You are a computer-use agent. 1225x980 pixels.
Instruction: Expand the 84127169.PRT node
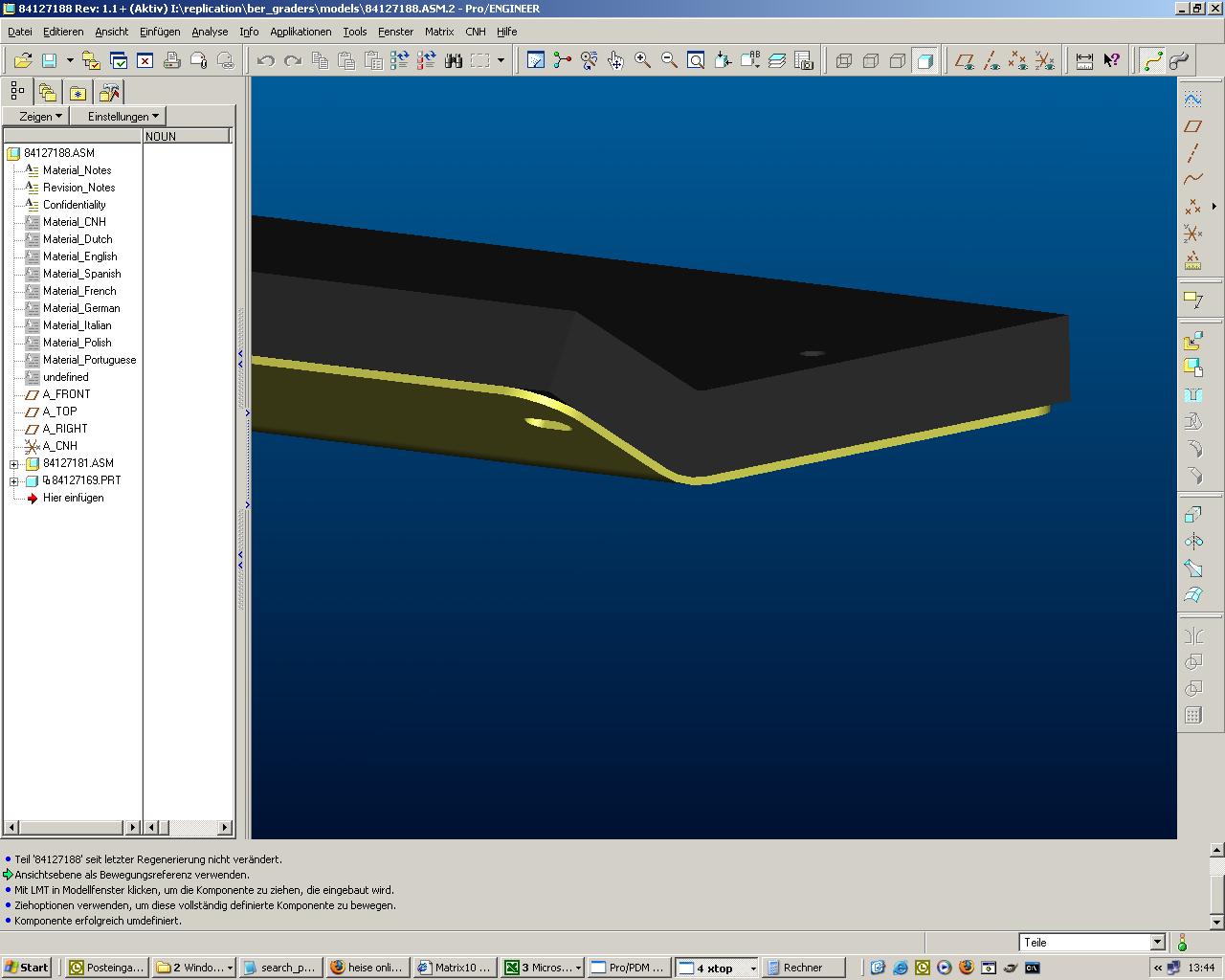(x=14, y=481)
